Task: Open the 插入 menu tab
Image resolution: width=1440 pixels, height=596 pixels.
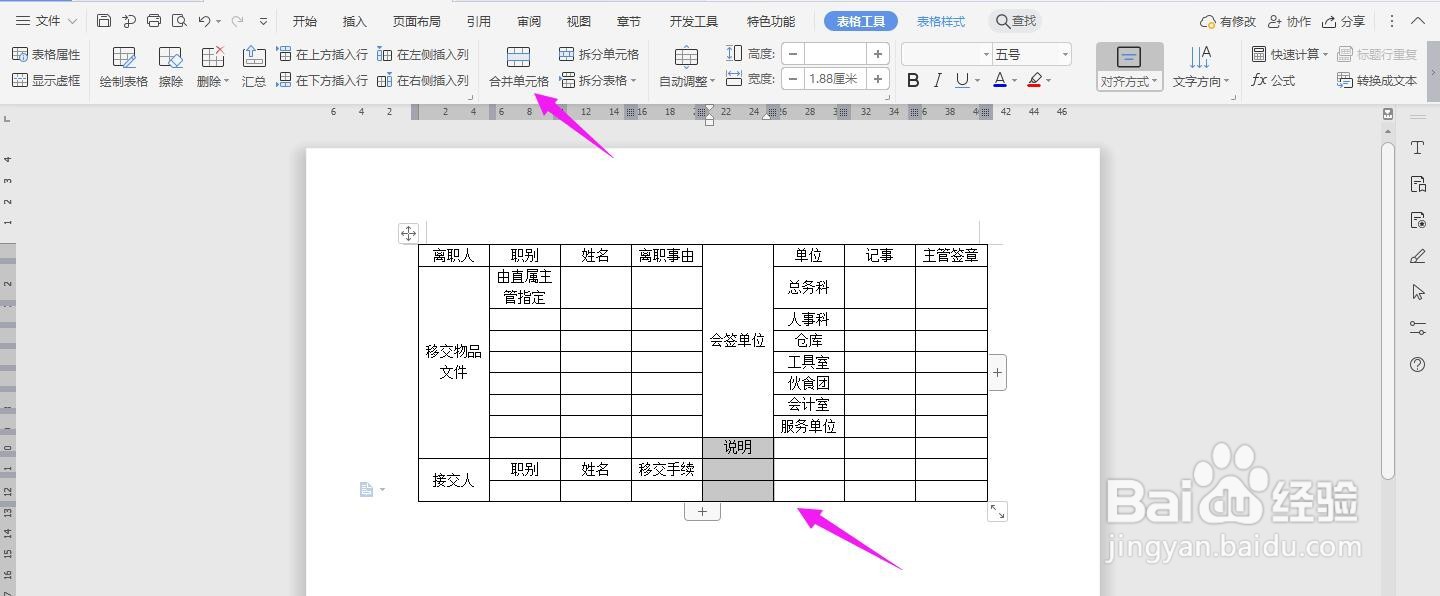Action: point(355,20)
